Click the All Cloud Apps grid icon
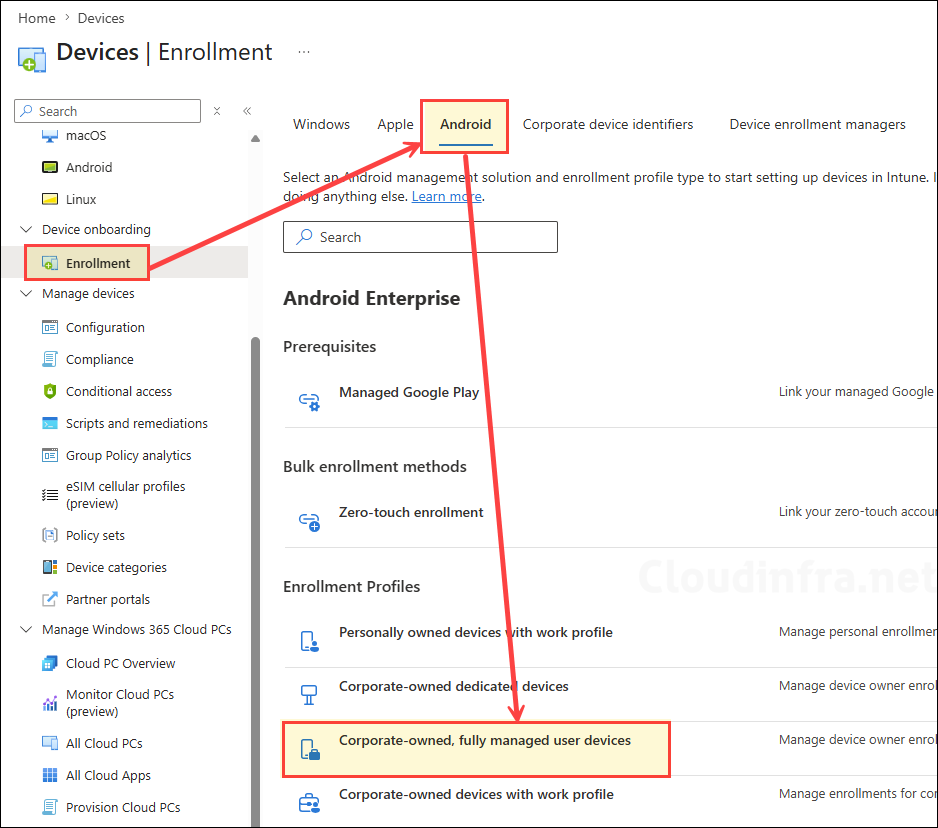The width and height of the screenshot is (938, 828). [50, 775]
